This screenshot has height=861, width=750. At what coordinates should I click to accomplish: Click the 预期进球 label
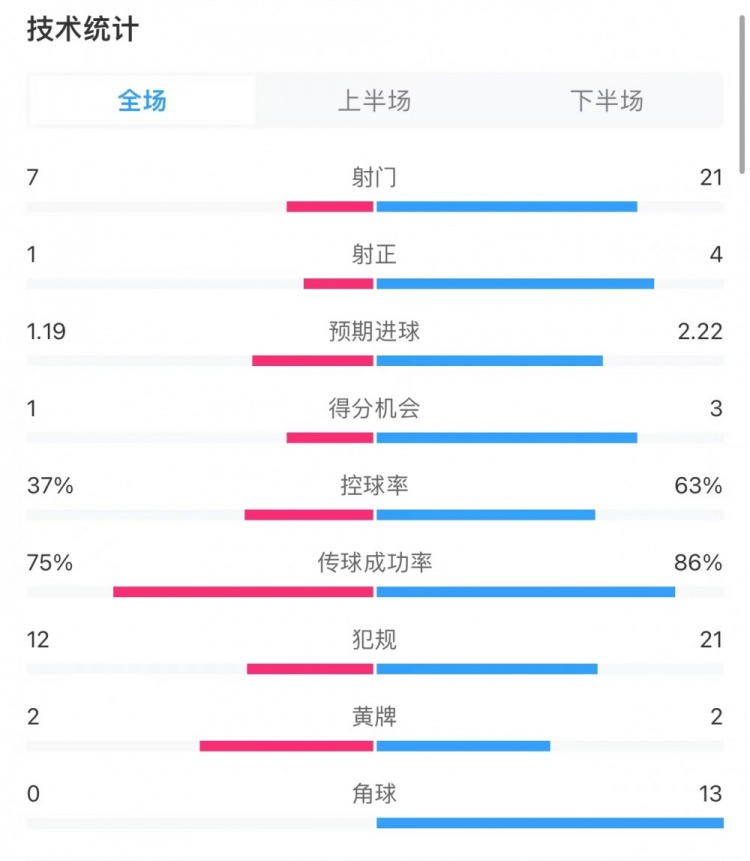pyautogui.click(x=374, y=331)
